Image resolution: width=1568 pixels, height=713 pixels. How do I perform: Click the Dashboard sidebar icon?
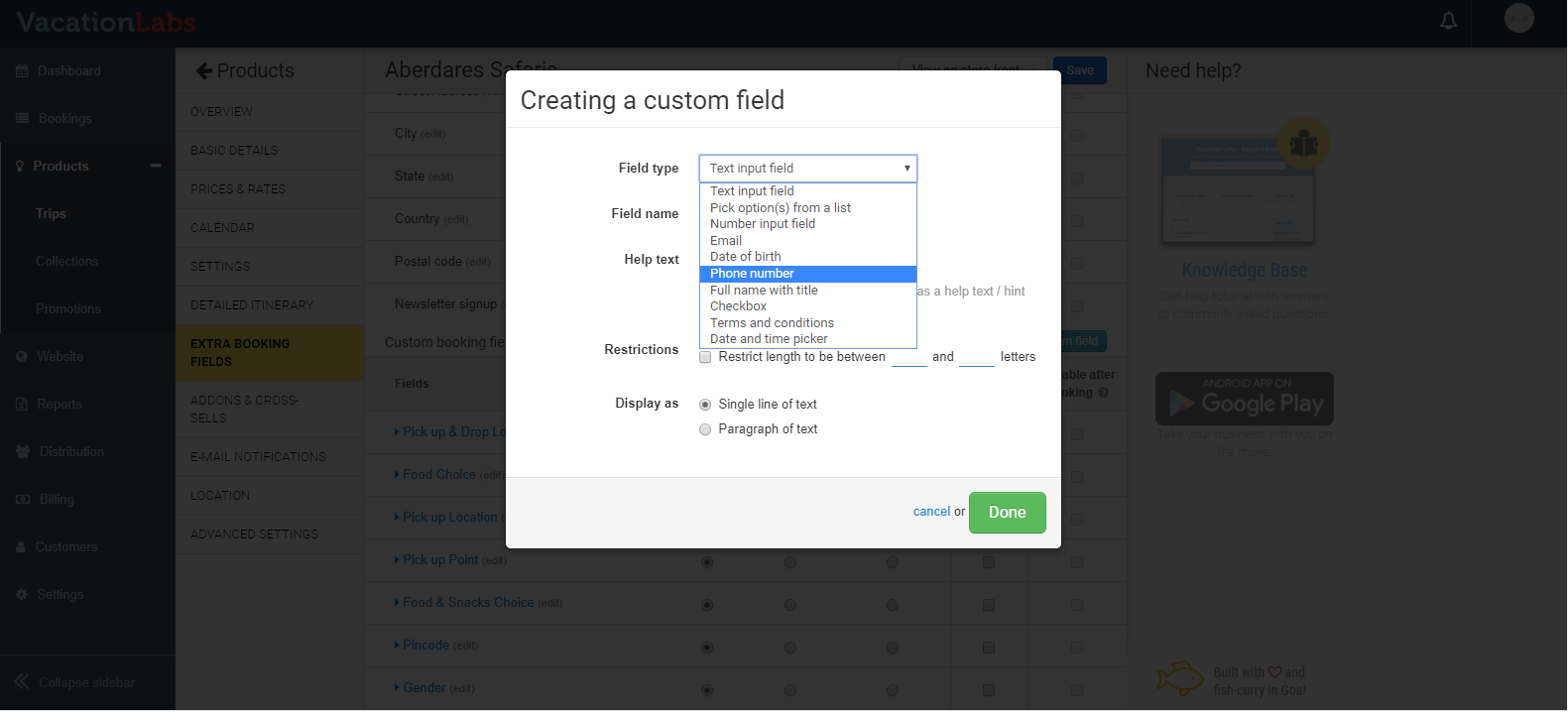pyautogui.click(x=22, y=71)
